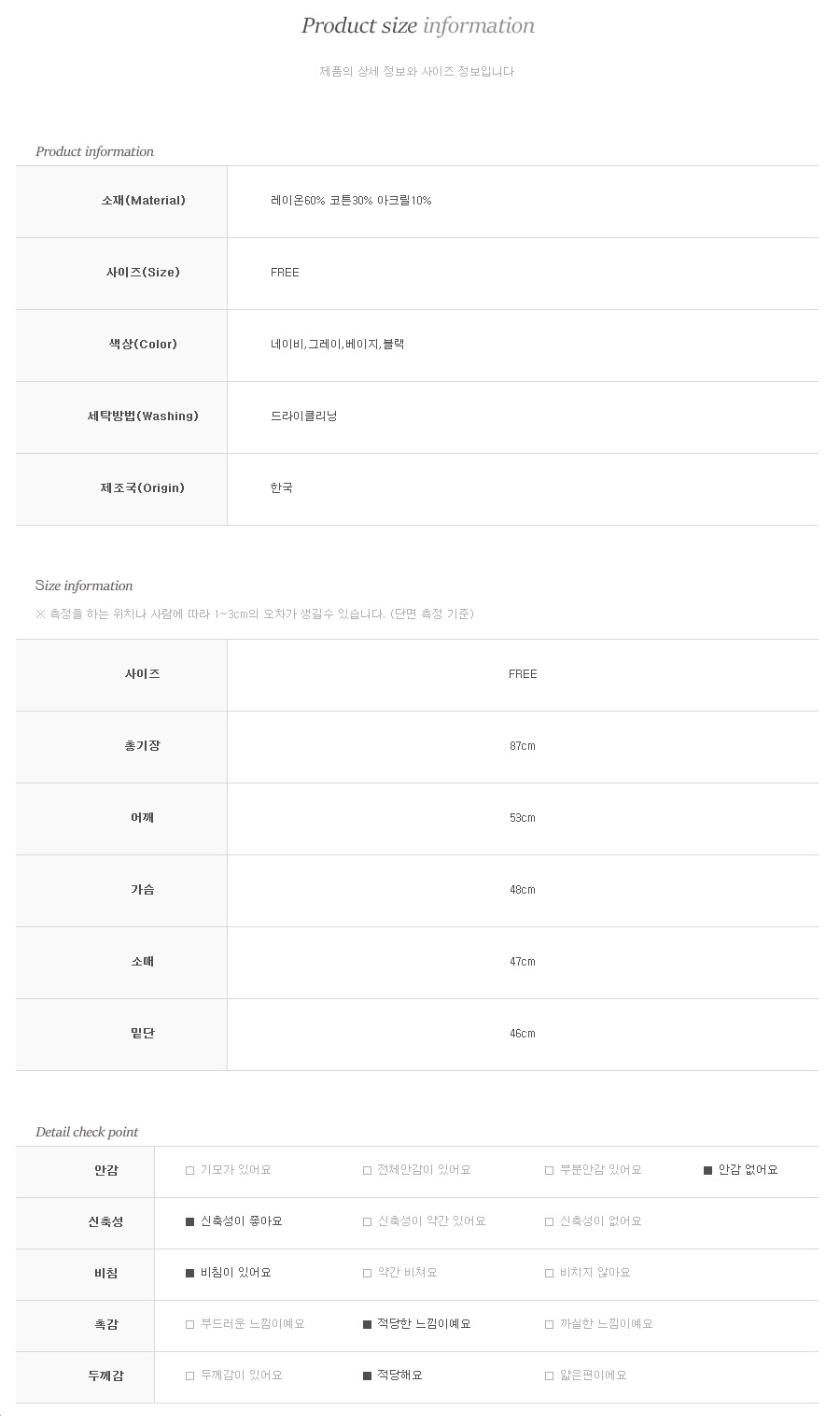Uncheck the '적당해요' thickness checkbox
840x1425 pixels.
(x=368, y=1376)
